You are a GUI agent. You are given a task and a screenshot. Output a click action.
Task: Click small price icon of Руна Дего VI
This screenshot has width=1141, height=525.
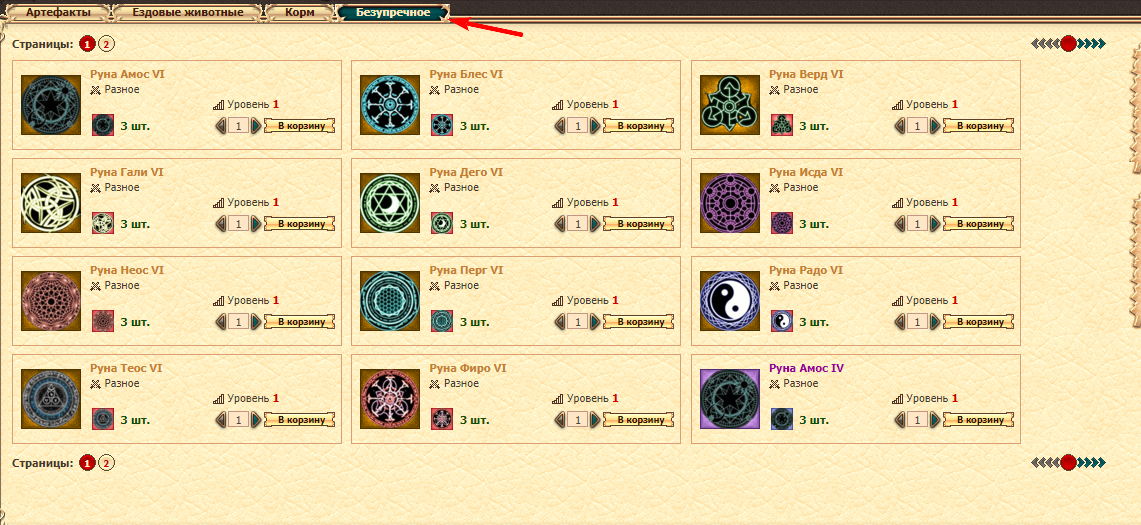pos(442,223)
